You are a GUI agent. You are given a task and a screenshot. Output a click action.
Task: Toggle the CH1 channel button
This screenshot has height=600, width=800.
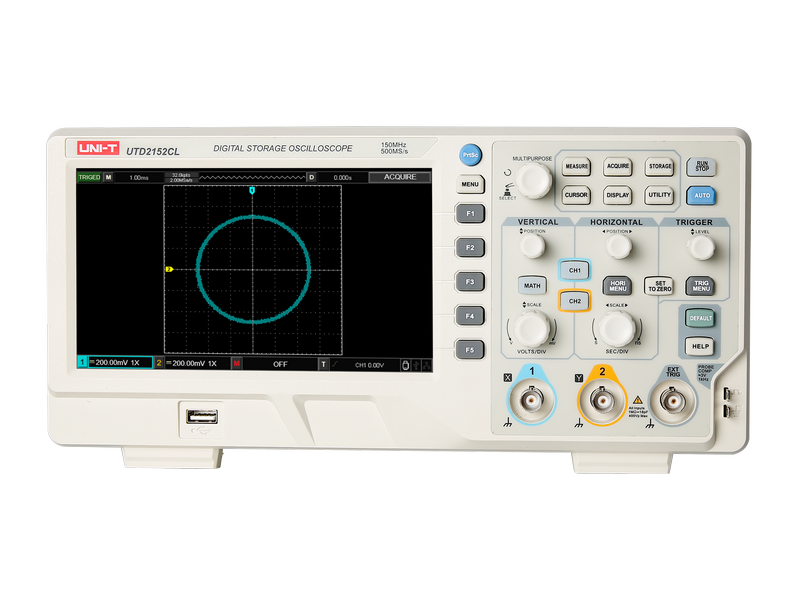tap(574, 270)
